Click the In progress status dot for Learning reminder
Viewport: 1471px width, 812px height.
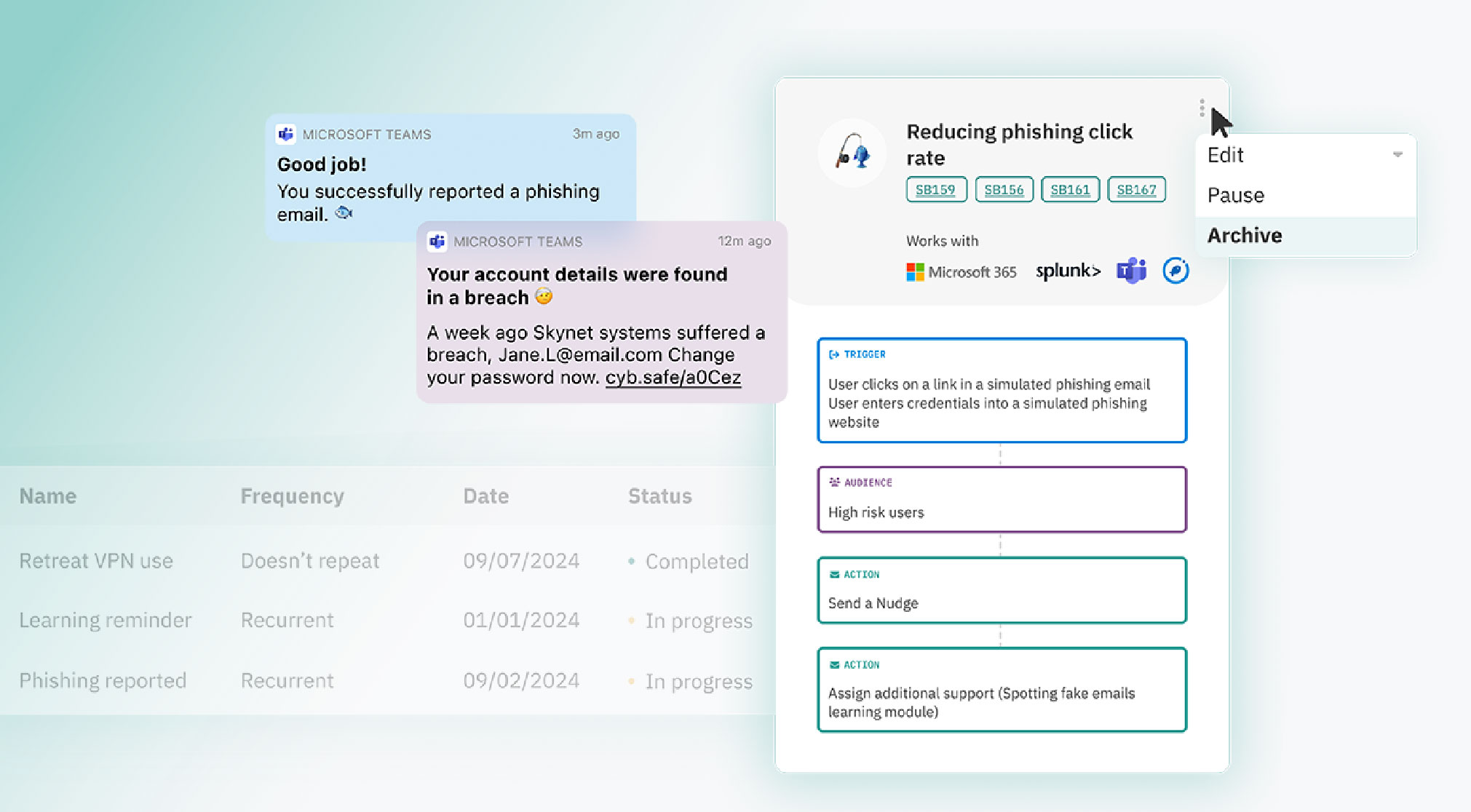(632, 621)
